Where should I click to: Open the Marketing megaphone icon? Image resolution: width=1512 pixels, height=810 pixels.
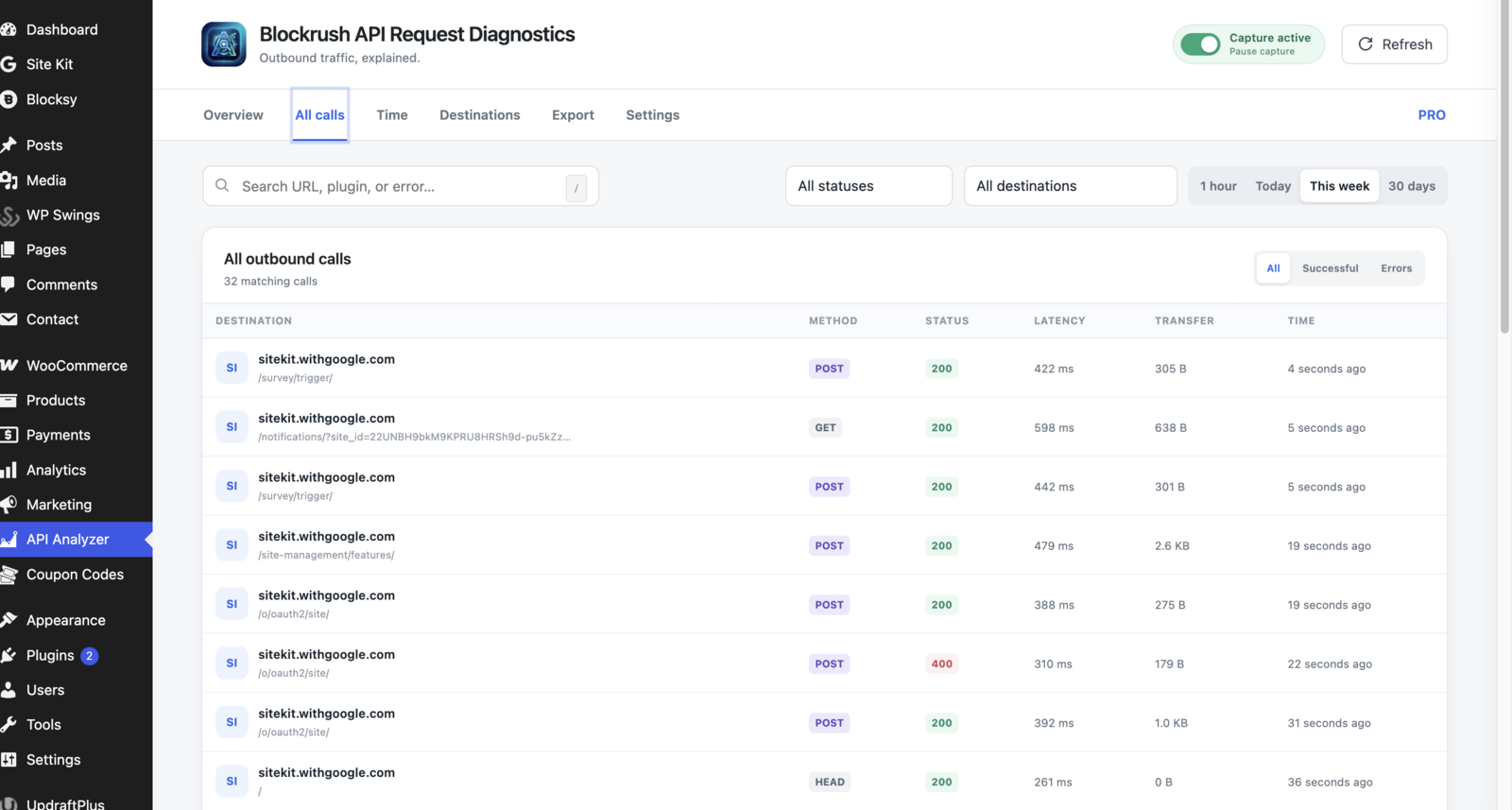(9, 505)
